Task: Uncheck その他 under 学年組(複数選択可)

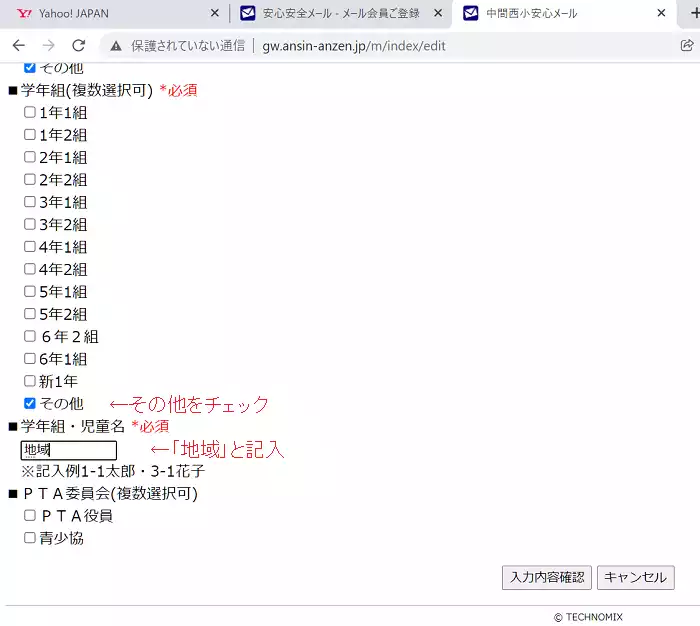Action: pos(30,404)
